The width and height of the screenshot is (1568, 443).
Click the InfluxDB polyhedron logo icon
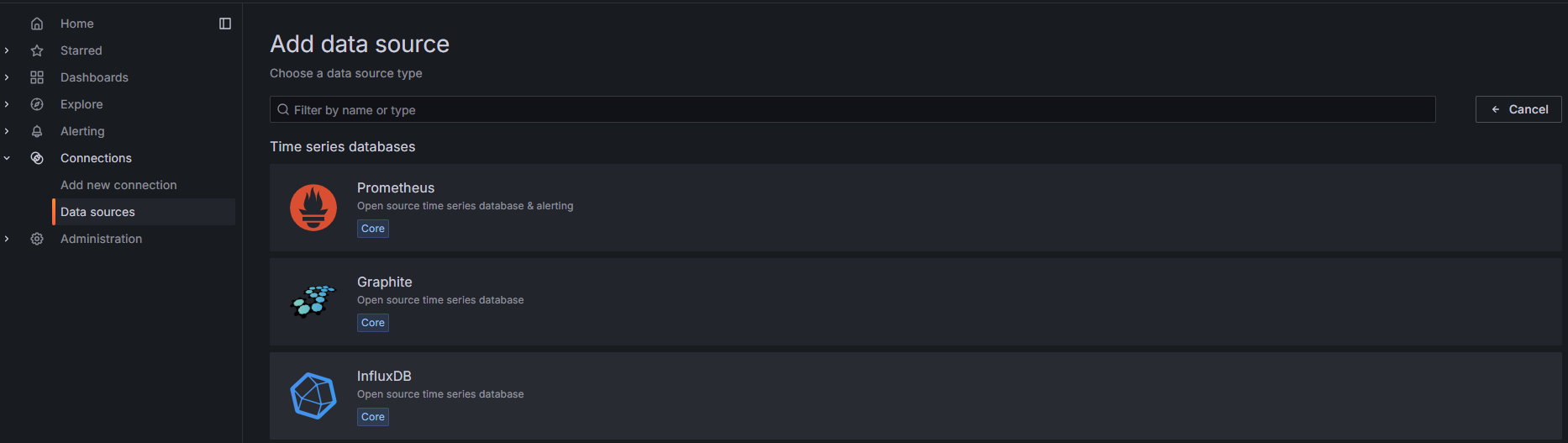(313, 396)
